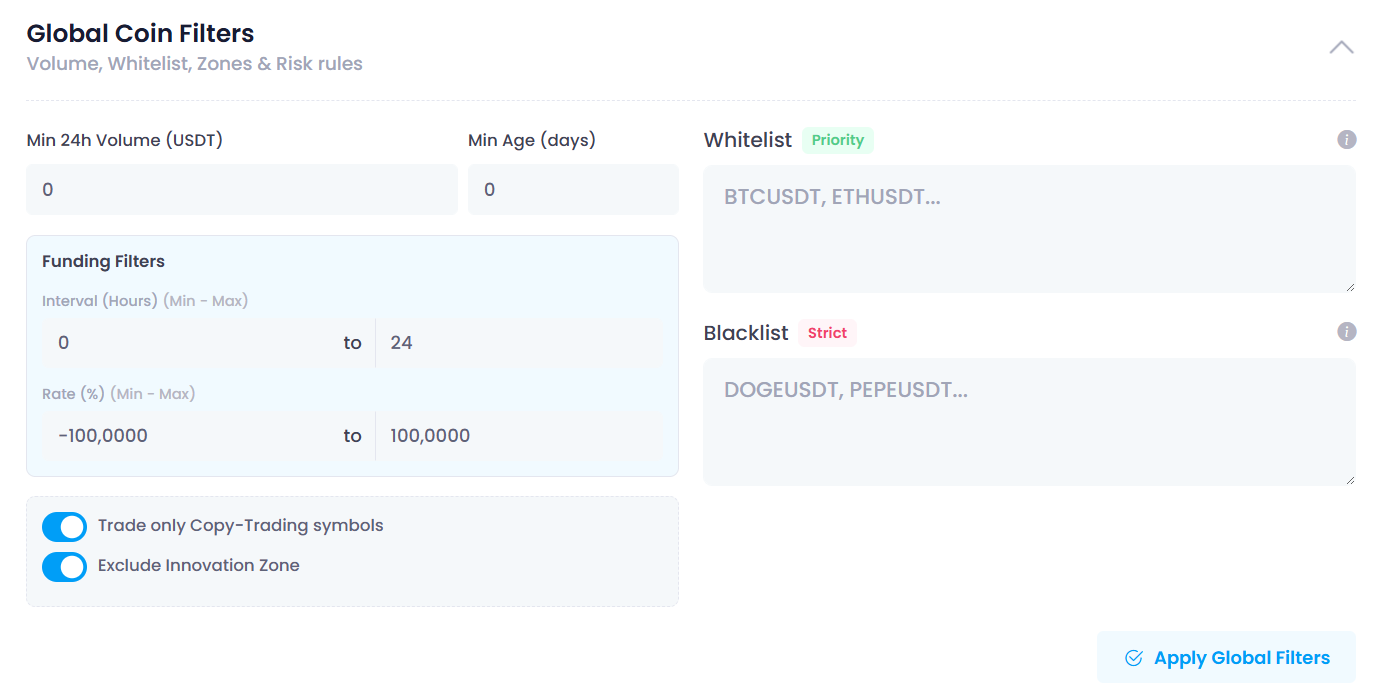The height and width of the screenshot is (689, 1375).
Task: Collapse the Global Coin Filters panel
Action: pos(1341,47)
